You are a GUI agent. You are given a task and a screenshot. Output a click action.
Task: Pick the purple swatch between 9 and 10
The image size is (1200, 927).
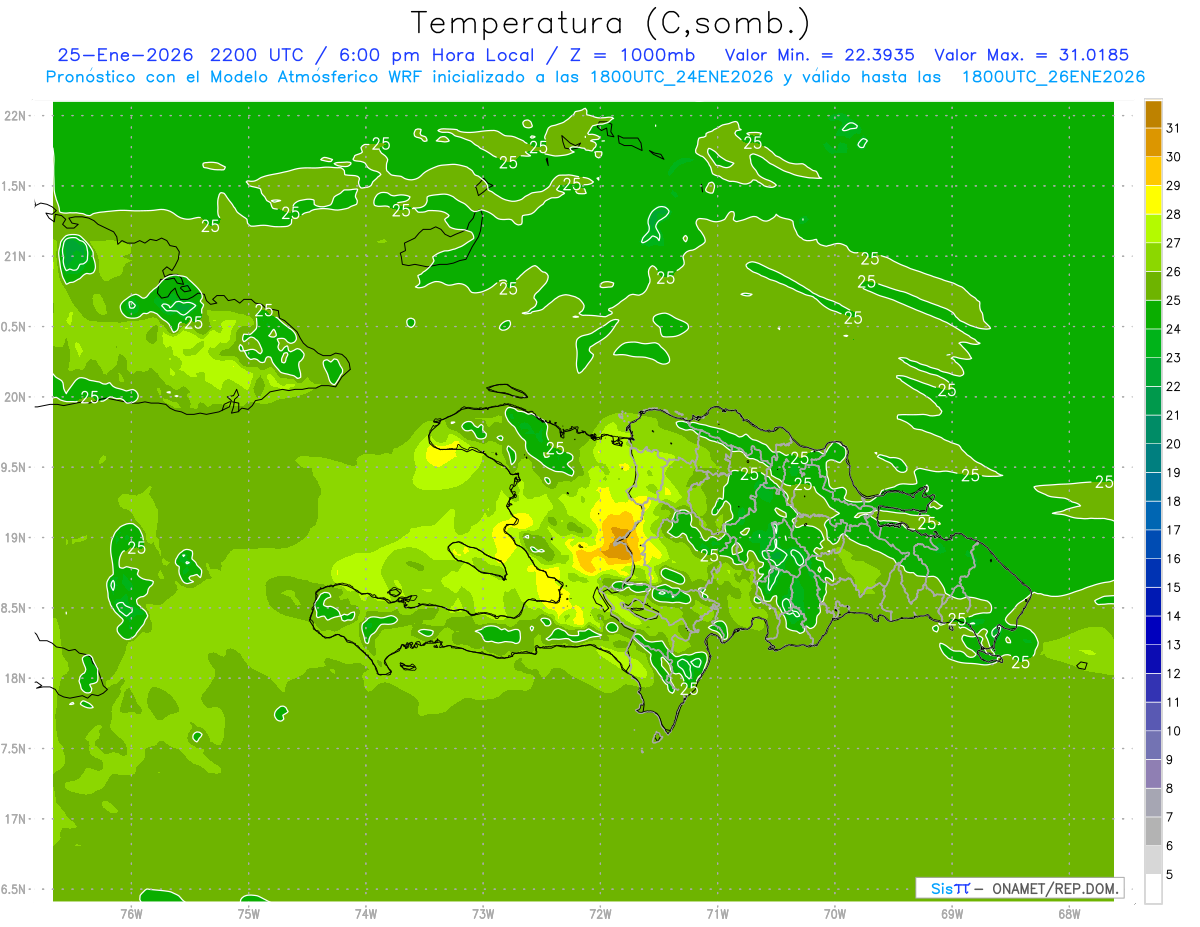click(x=1153, y=744)
